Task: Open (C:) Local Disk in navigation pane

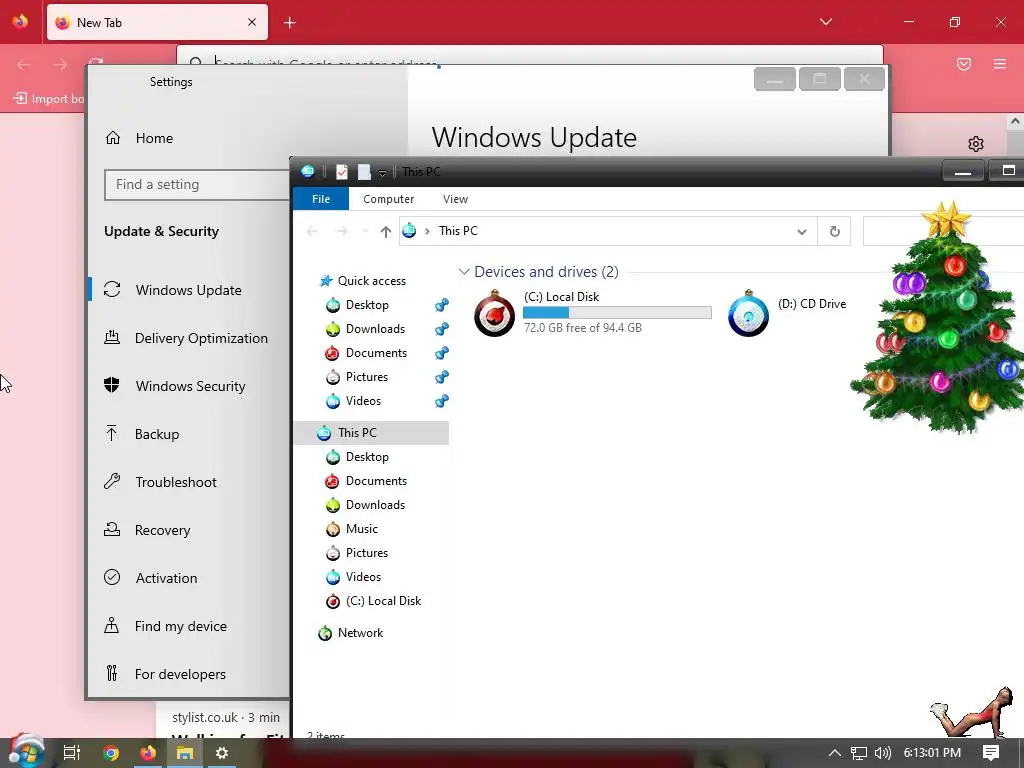Action: point(383,601)
